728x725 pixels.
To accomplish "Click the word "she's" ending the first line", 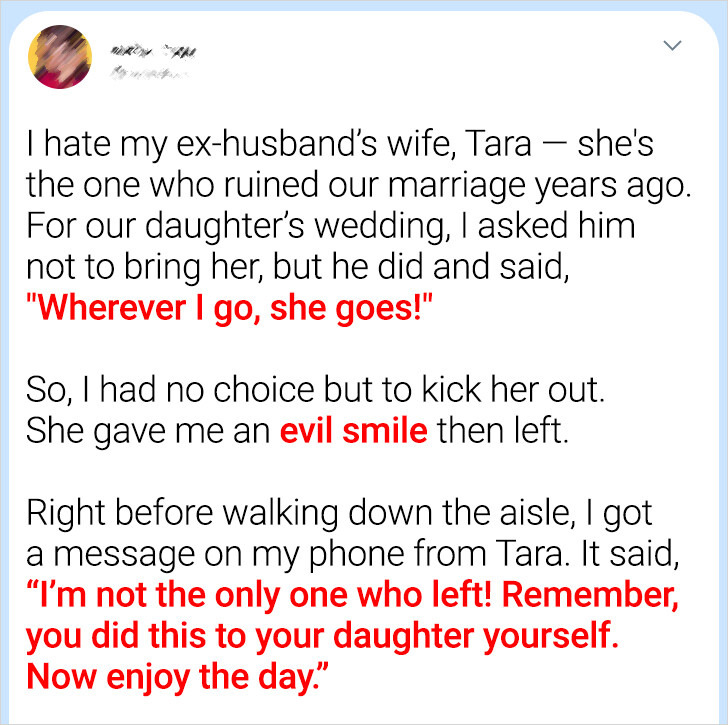I will 616,143.
